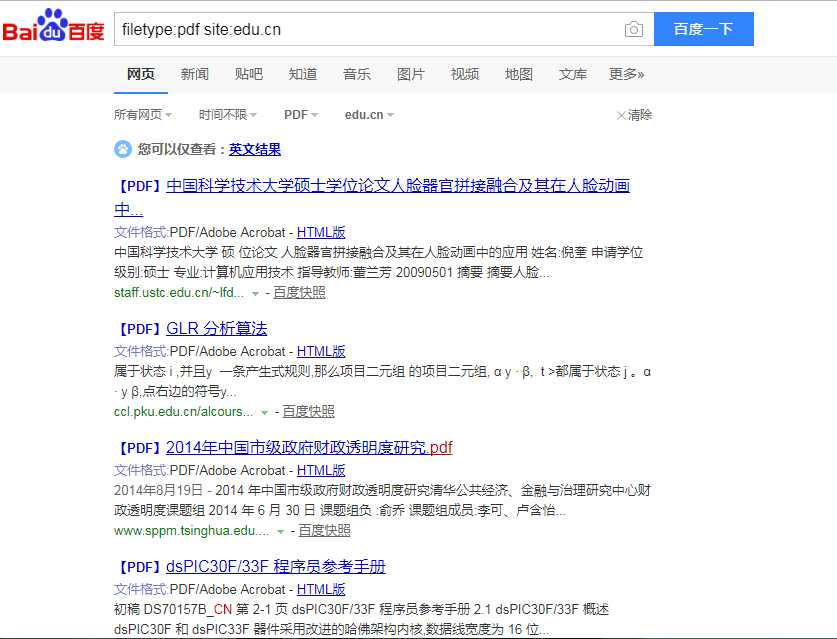Expand arrow next to staff.ustc.edu.cn URL
837x639 pixels.
(x=255, y=294)
